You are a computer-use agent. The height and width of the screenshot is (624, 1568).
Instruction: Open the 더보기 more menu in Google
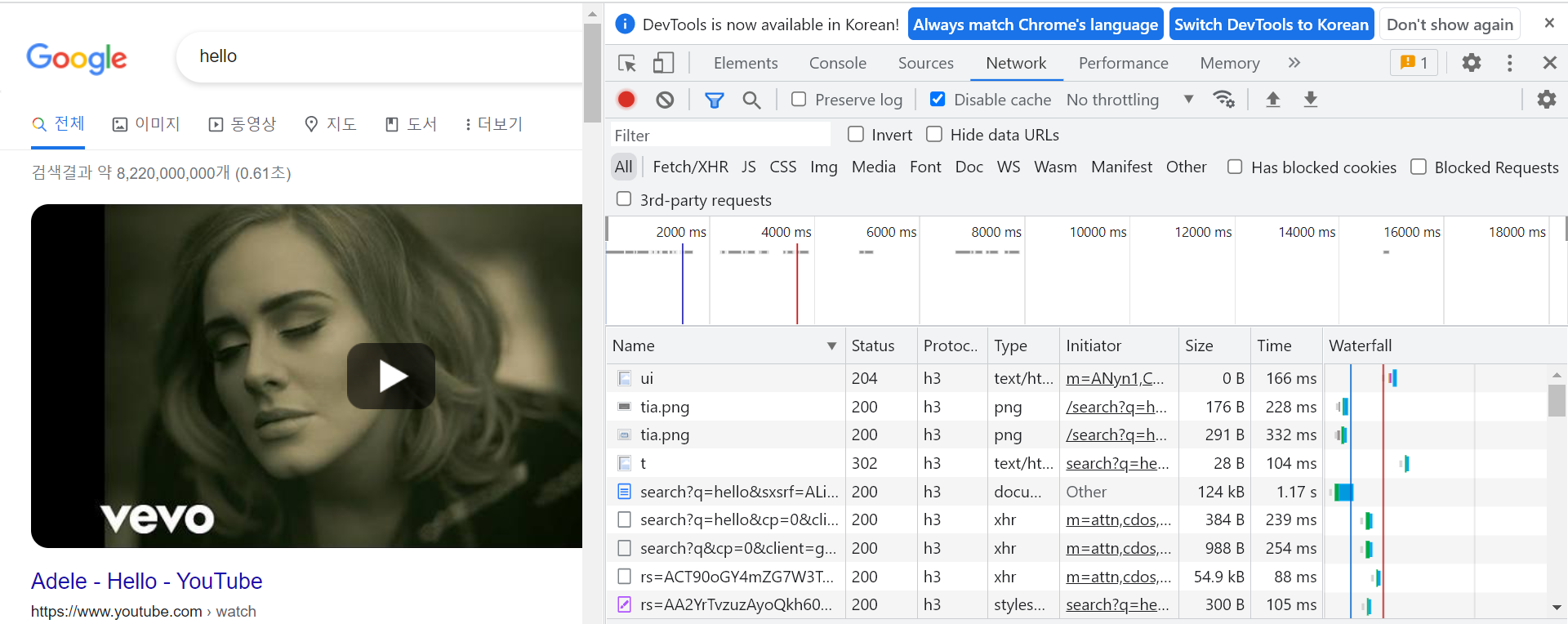pyautogui.click(x=493, y=124)
